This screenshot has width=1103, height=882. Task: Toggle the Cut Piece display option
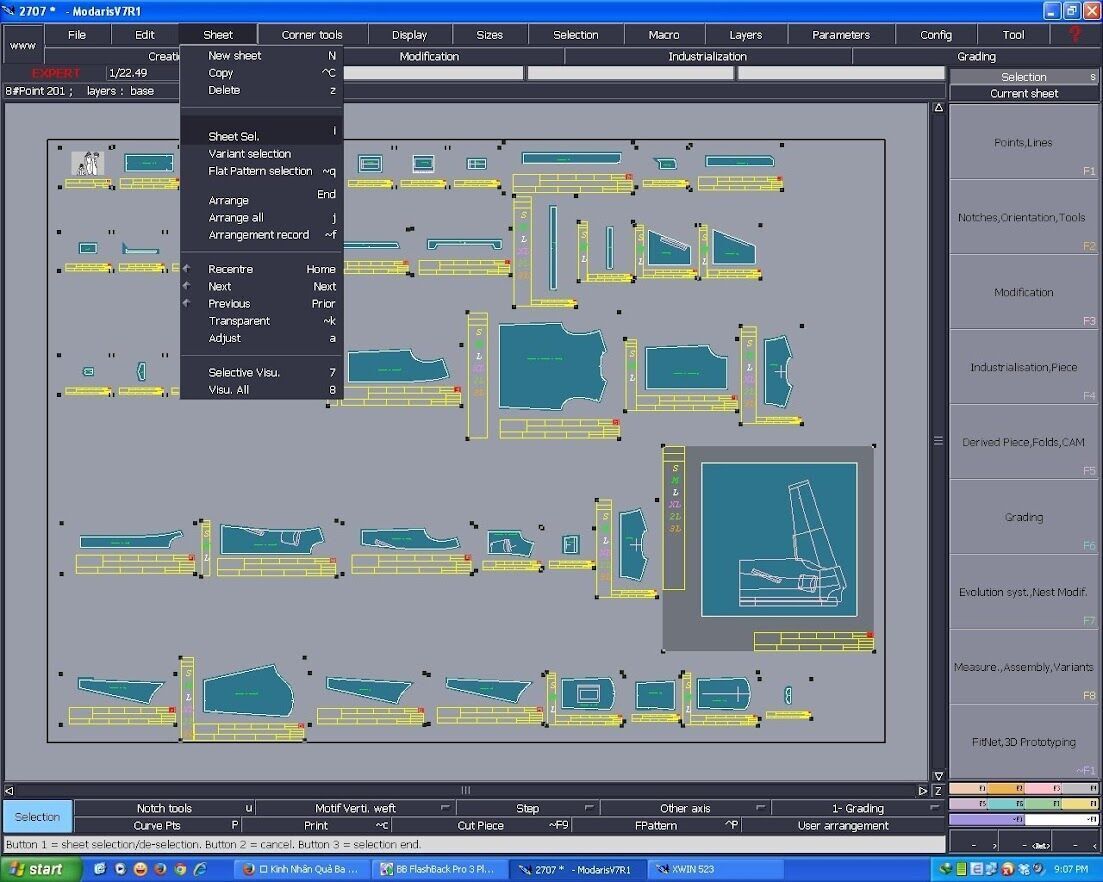pyautogui.click(x=480, y=825)
